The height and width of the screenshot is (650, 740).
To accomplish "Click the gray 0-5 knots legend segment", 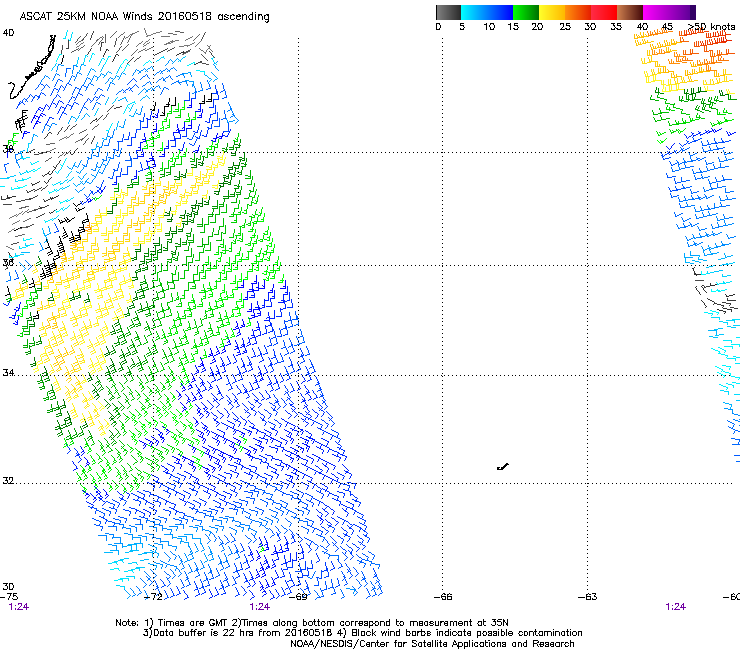I will tap(448, 12).
